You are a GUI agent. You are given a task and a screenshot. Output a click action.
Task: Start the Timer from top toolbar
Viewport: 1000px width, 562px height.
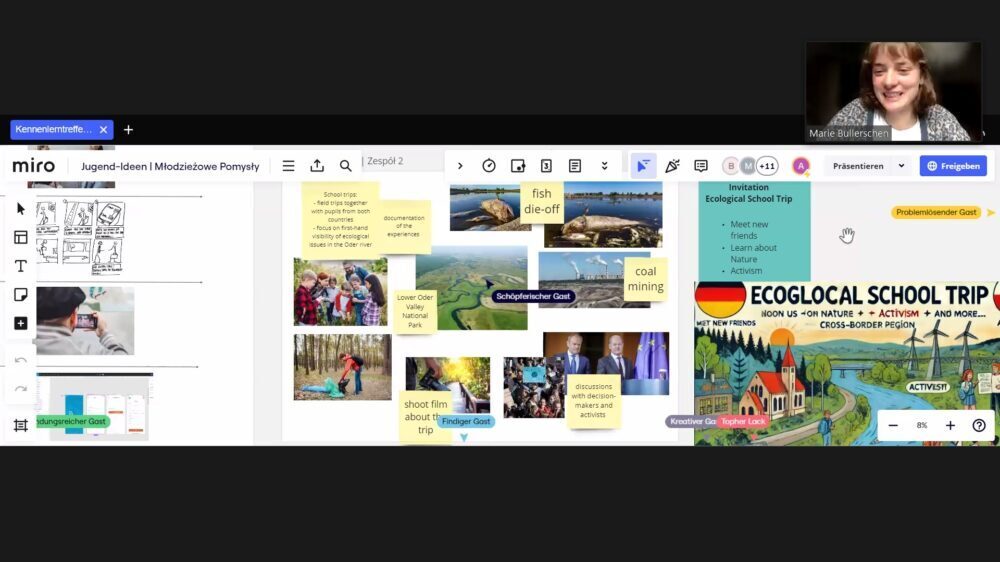(x=489, y=166)
